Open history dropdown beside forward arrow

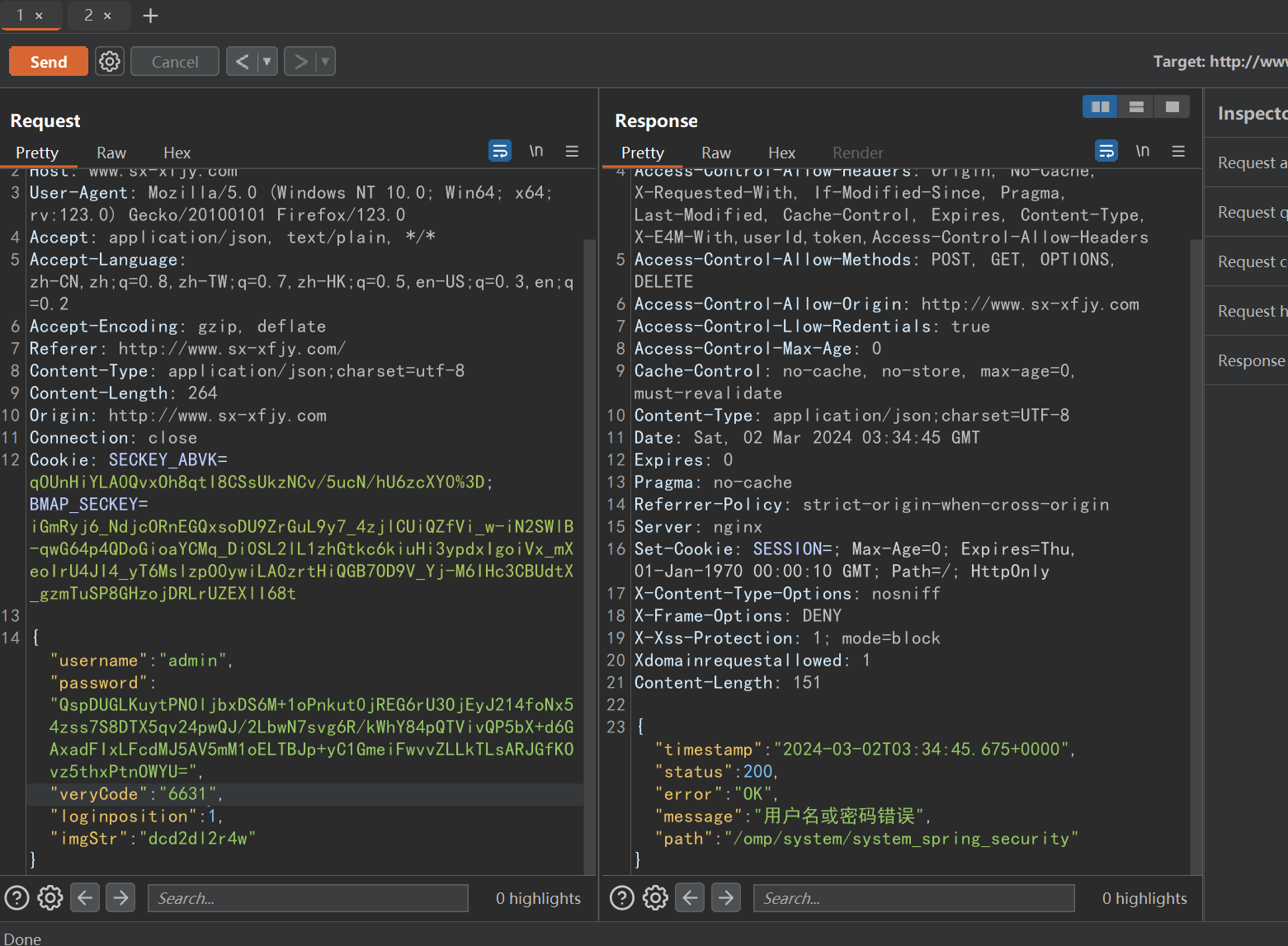326,61
